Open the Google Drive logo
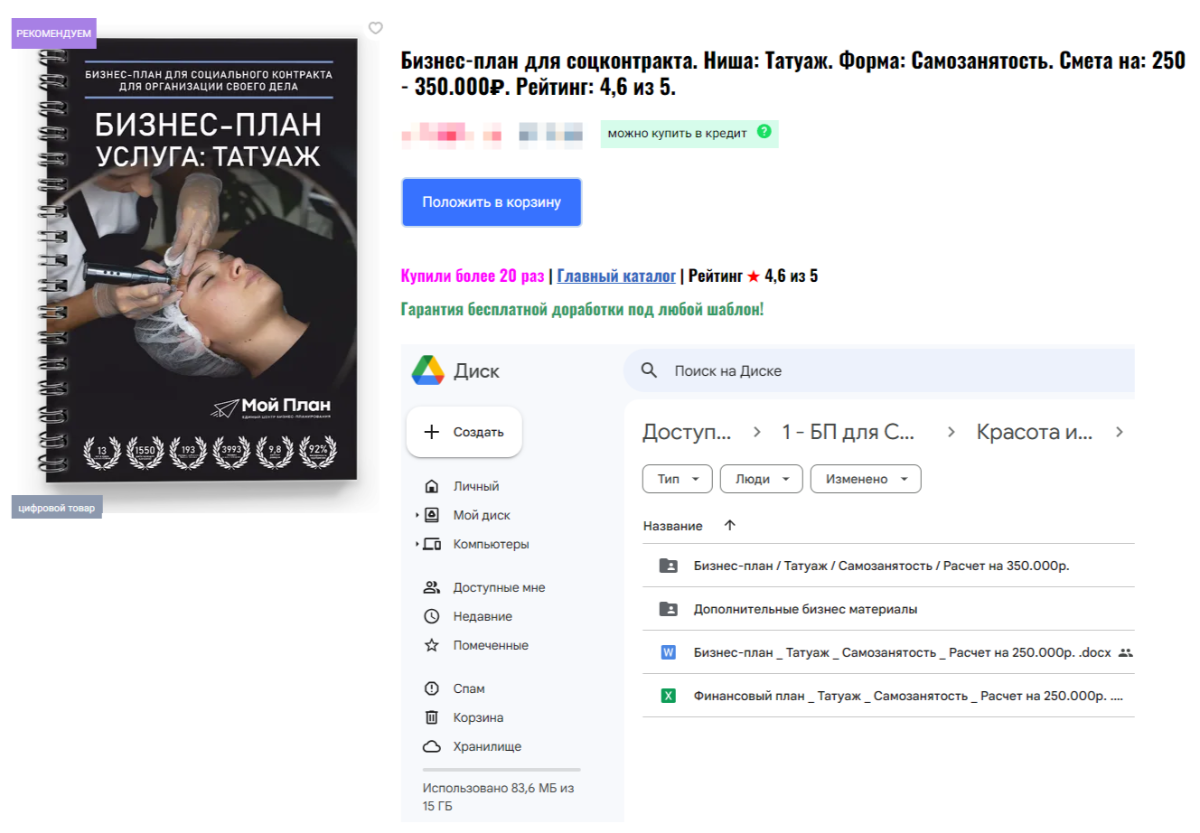This screenshot has width=1200, height=833. (x=428, y=371)
